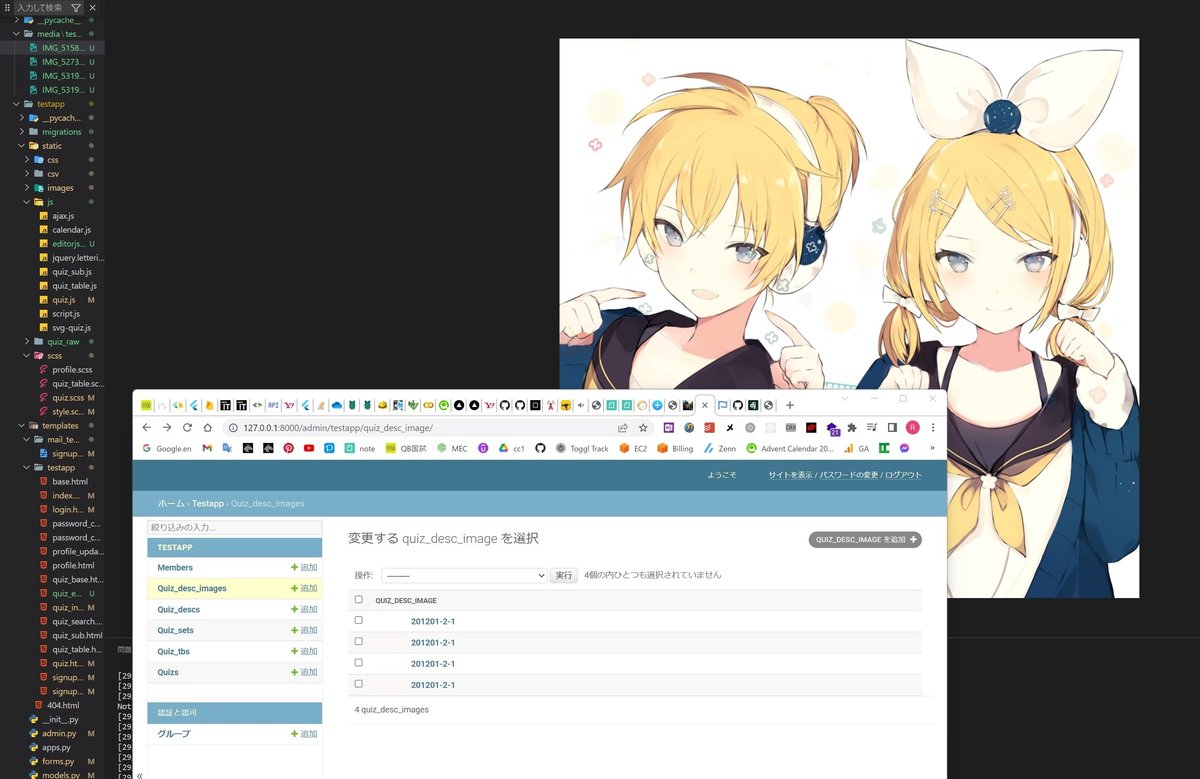Click QUIZ_DESC_IMAGE を追加 button
This screenshot has width=1200, height=779.
coord(865,539)
